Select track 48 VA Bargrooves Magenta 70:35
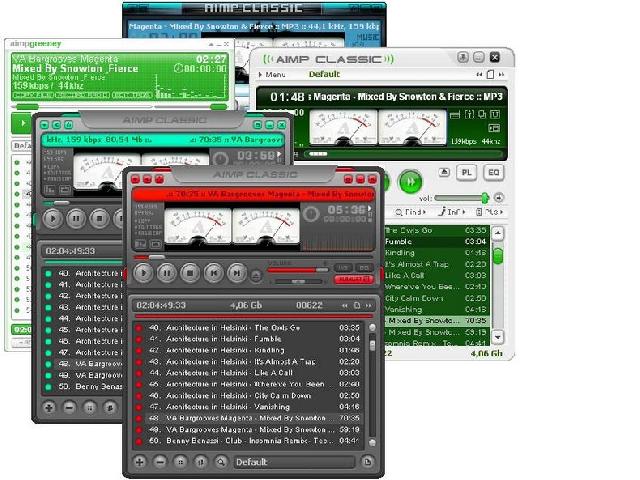This screenshot has width=640, height=480. (249, 418)
